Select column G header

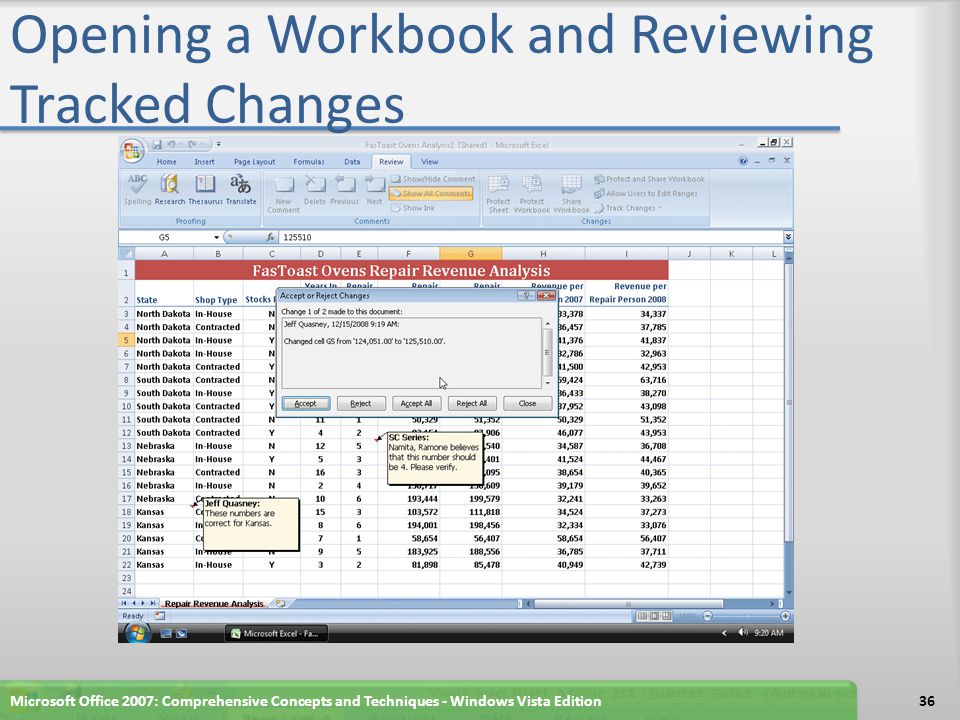point(470,253)
